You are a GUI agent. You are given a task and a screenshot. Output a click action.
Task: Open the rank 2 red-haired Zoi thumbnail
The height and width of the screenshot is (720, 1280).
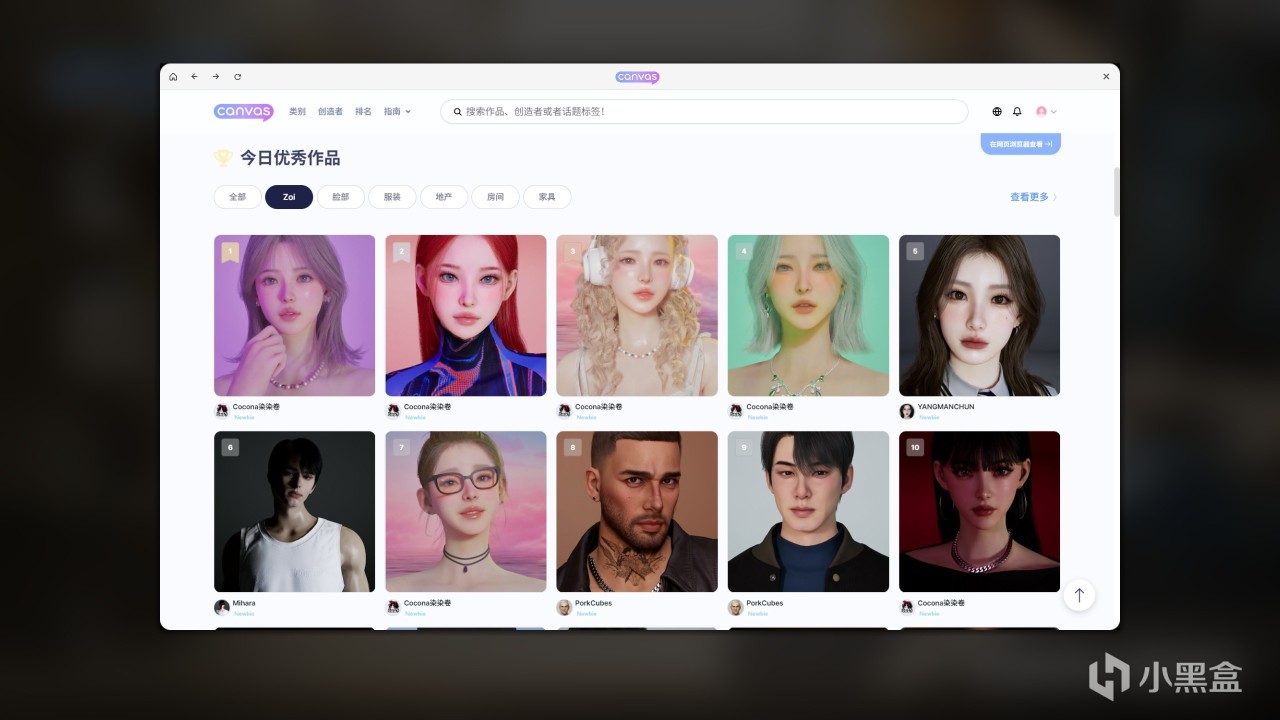click(x=466, y=315)
